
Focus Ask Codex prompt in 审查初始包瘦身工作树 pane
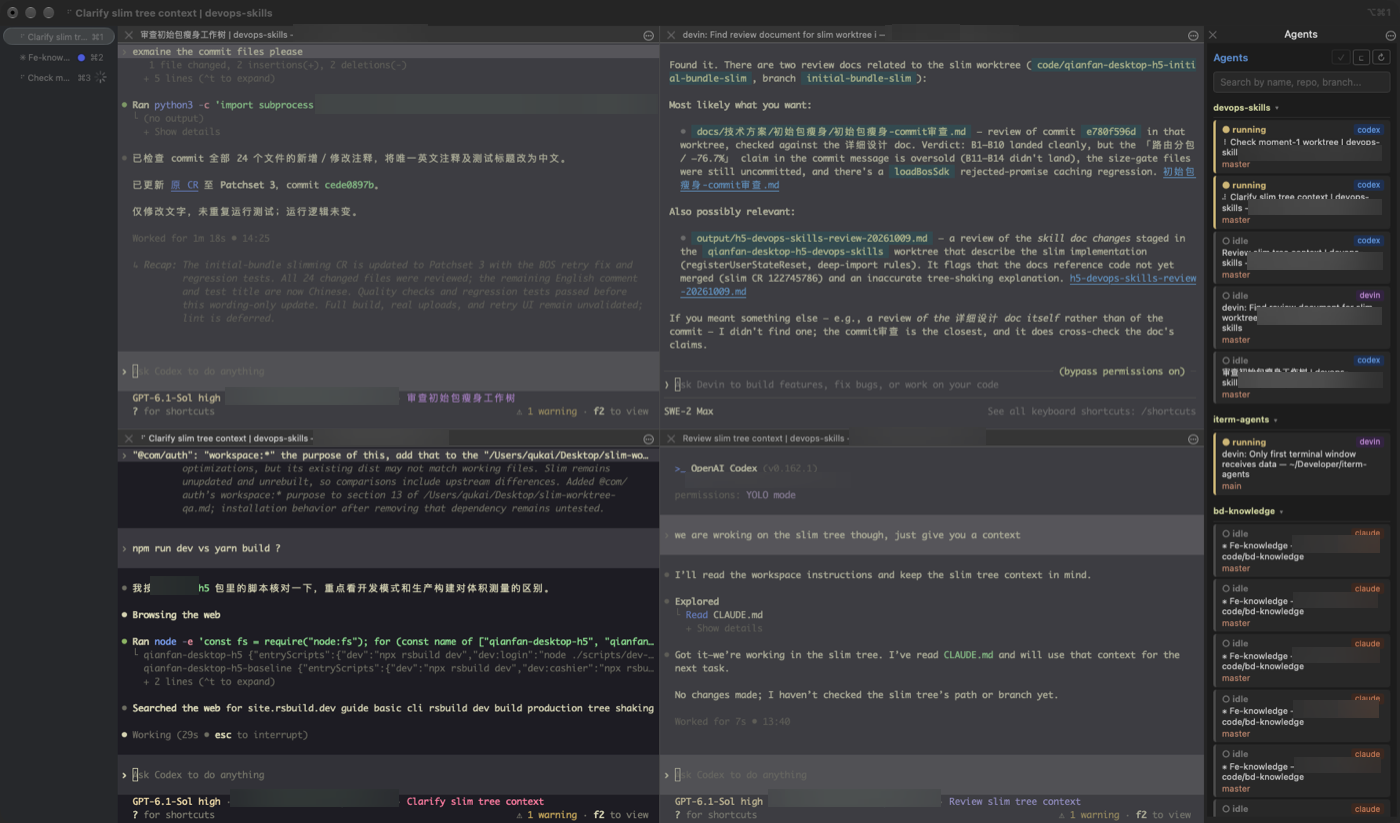(x=388, y=371)
